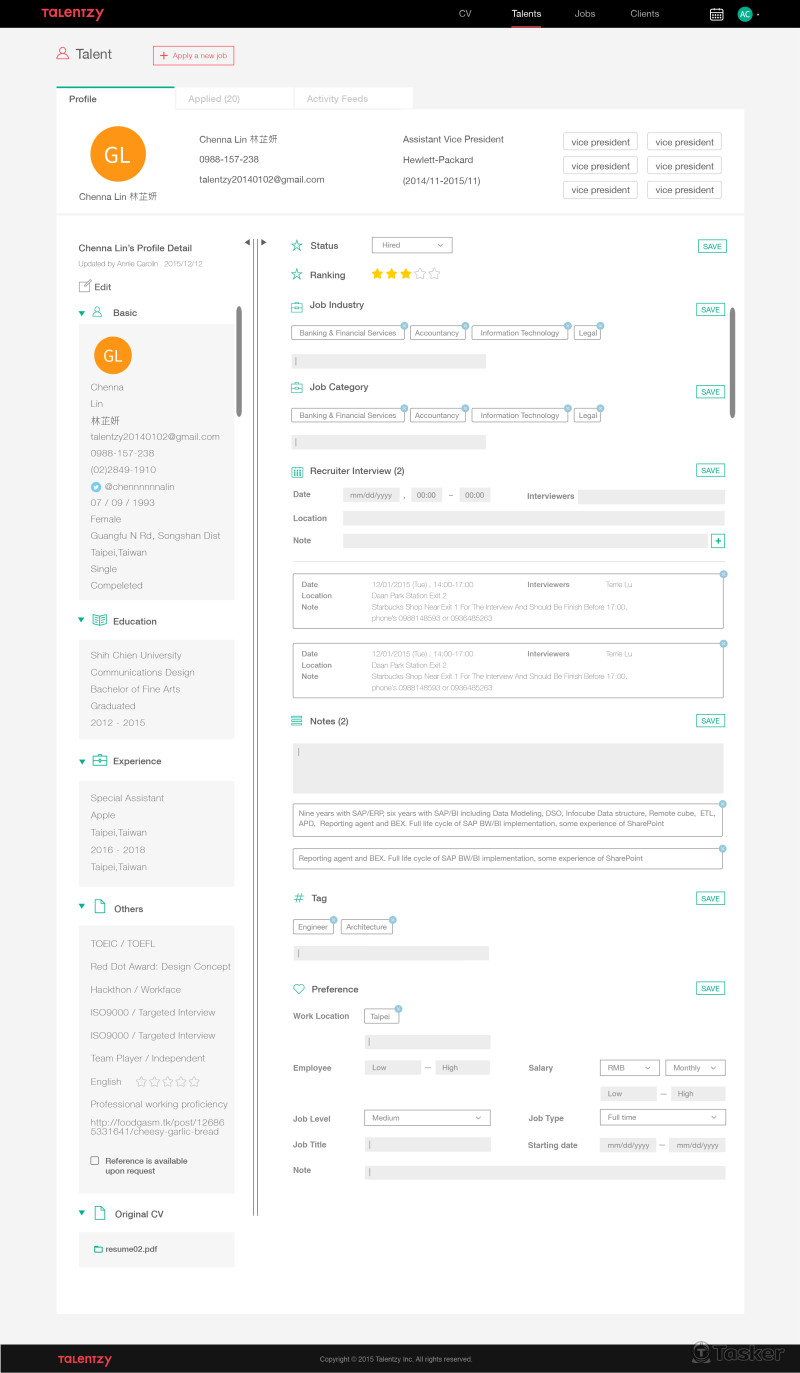The image size is (800, 1373).
Task: Rate English proficiency with first star
Action: pyautogui.click(x=141, y=1082)
